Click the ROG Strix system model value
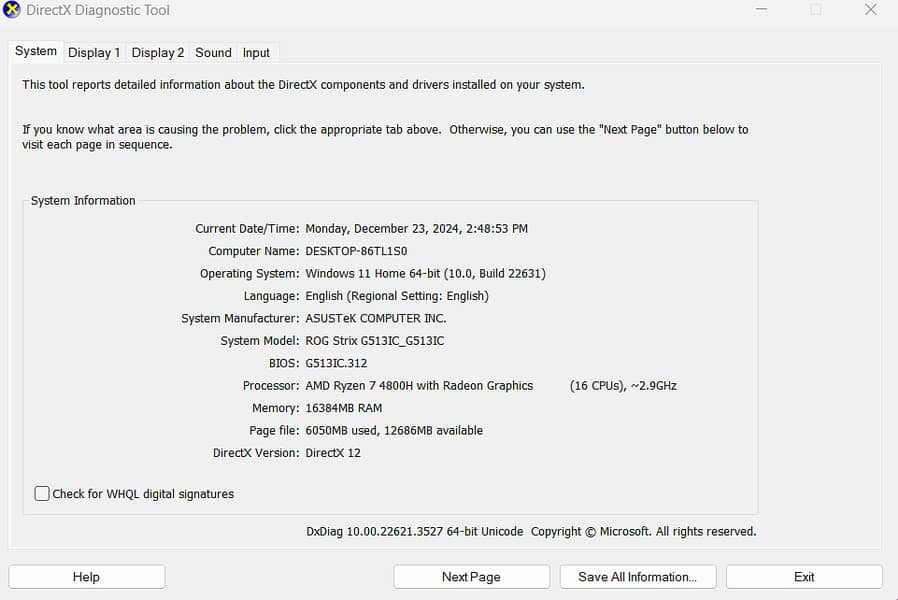The height and width of the screenshot is (600, 898). coord(374,341)
